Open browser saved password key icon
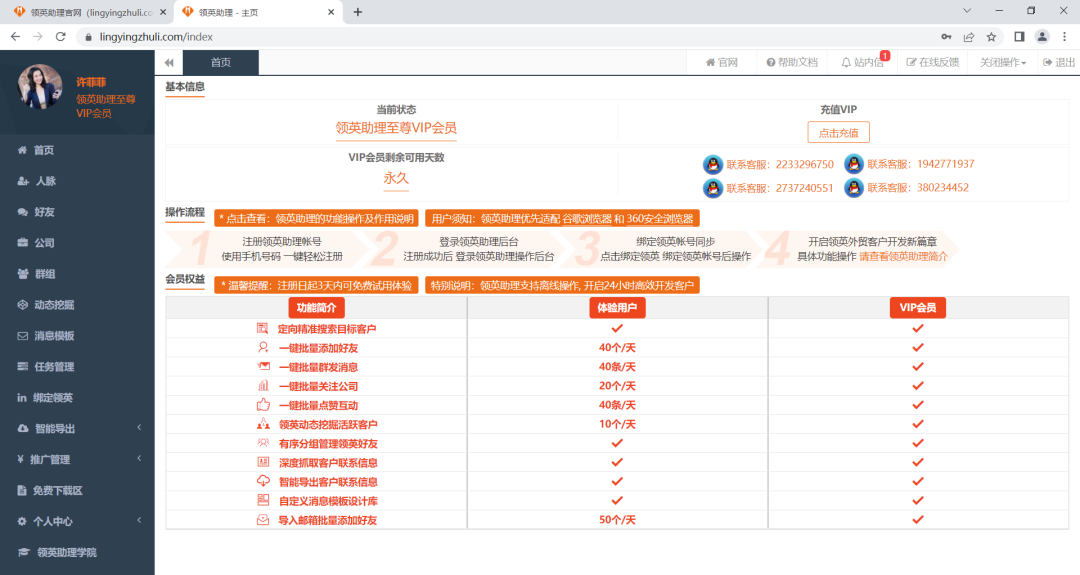Image resolution: width=1080 pixels, height=575 pixels. pos(946,36)
